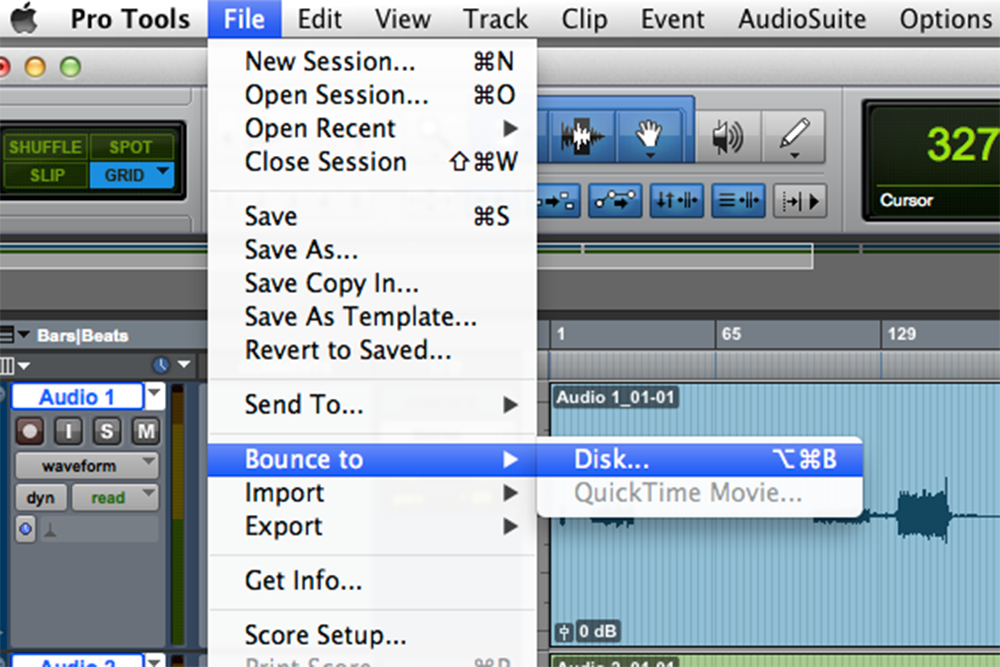Click bar 129 on the ruler
1000x667 pixels.
[x=902, y=334]
